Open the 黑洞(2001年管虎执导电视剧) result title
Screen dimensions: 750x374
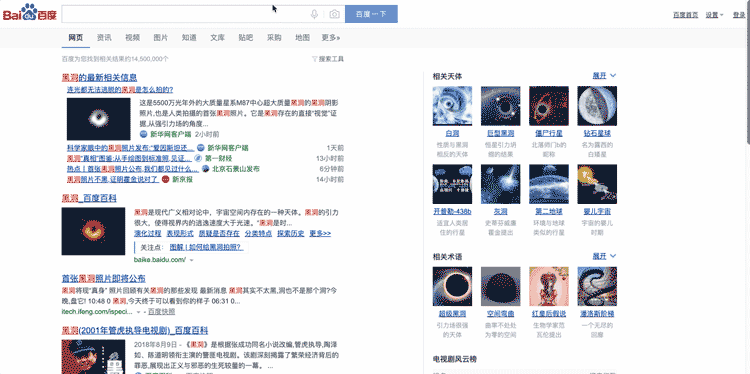tap(135, 330)
